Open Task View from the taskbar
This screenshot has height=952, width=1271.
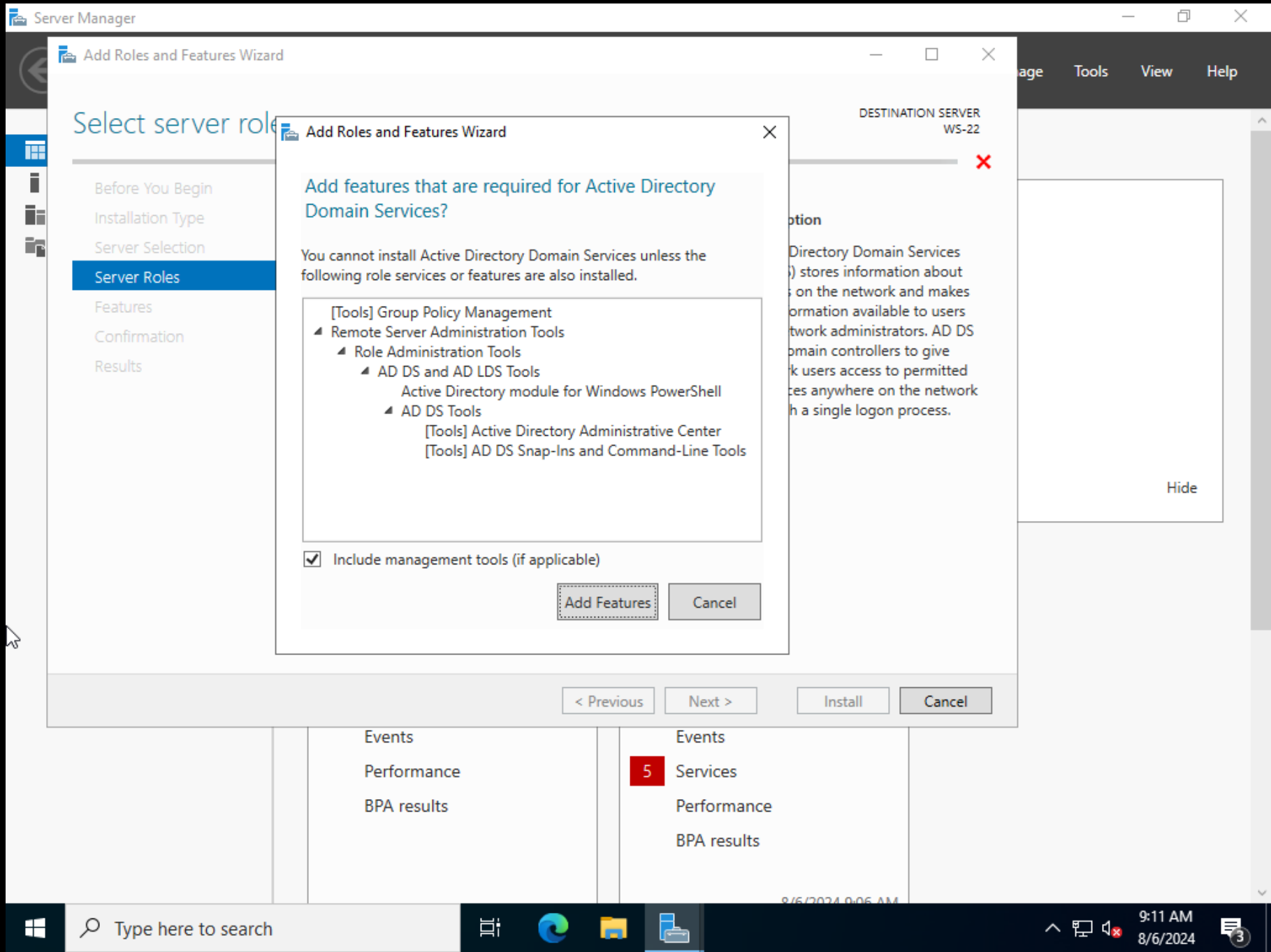490,928
